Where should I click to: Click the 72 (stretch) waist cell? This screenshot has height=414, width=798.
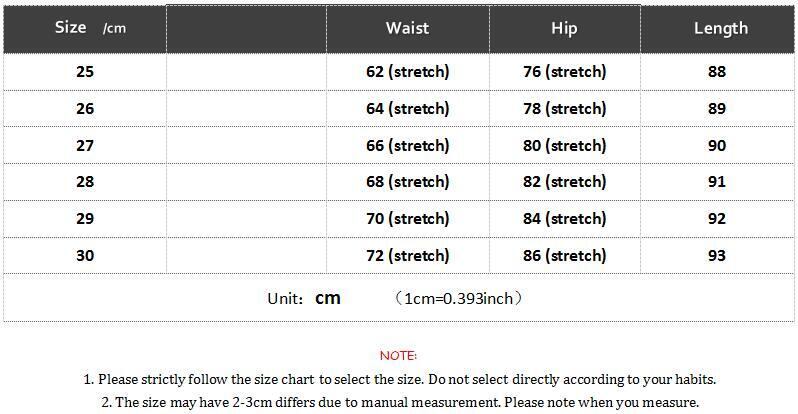click(x=407, y=256)
